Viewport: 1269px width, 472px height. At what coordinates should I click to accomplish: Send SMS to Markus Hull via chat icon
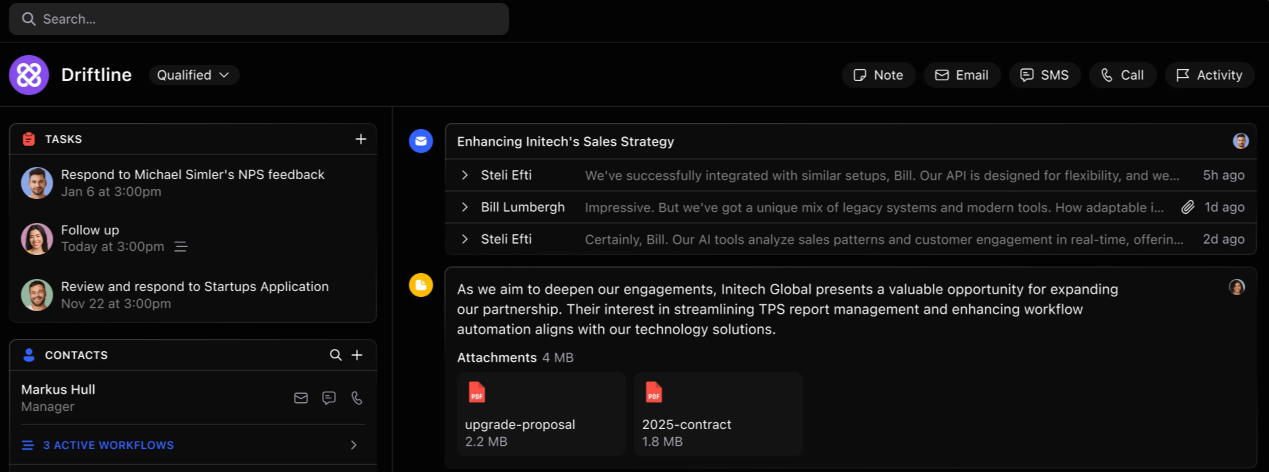[x=329, y=398]
